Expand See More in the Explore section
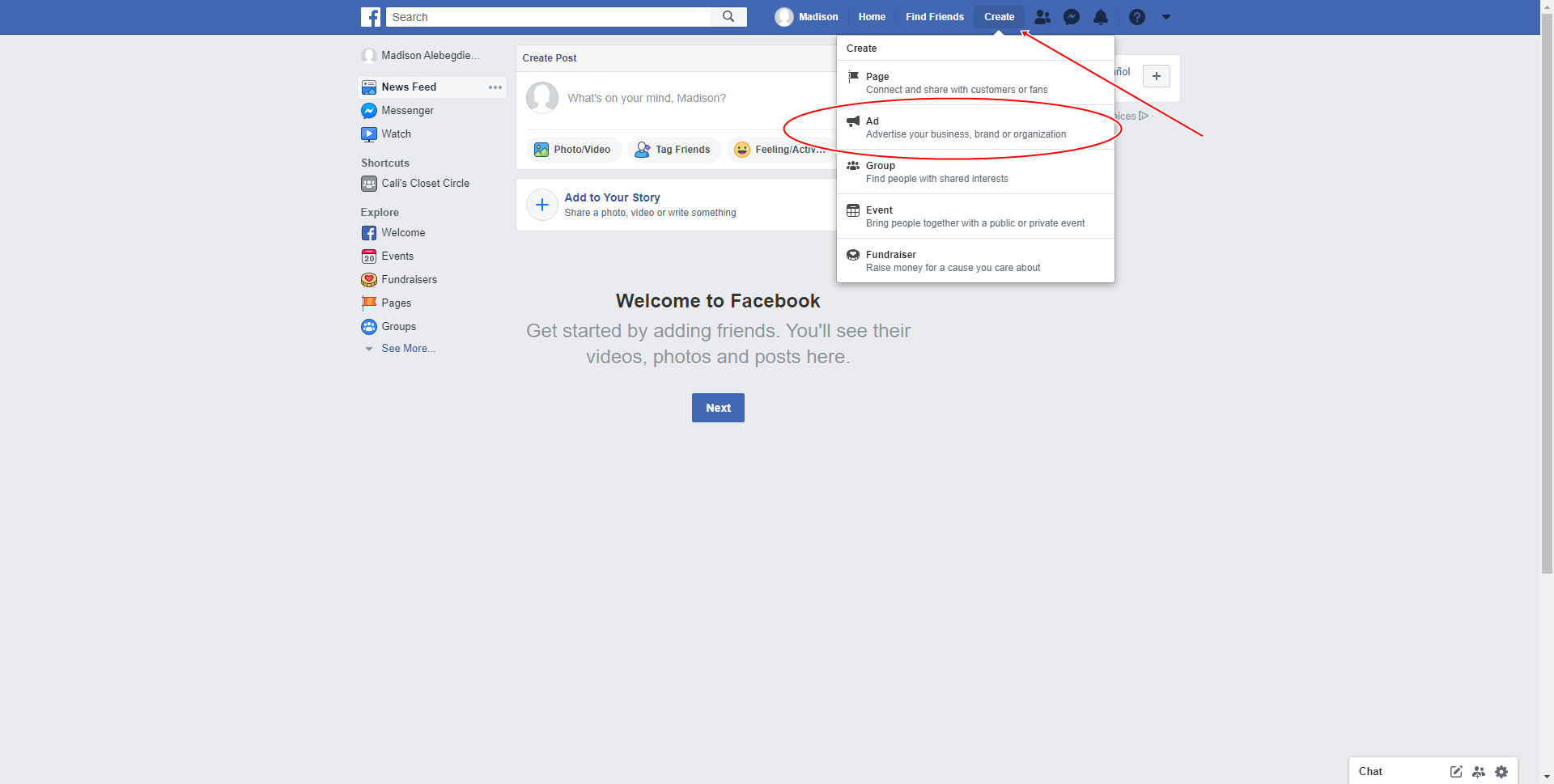The image size is (1554, 784). [x=408, y=348]
